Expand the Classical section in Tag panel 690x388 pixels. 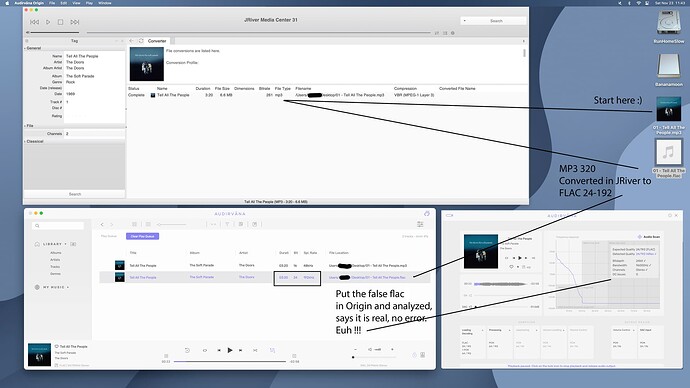click(x=34, y=141)
